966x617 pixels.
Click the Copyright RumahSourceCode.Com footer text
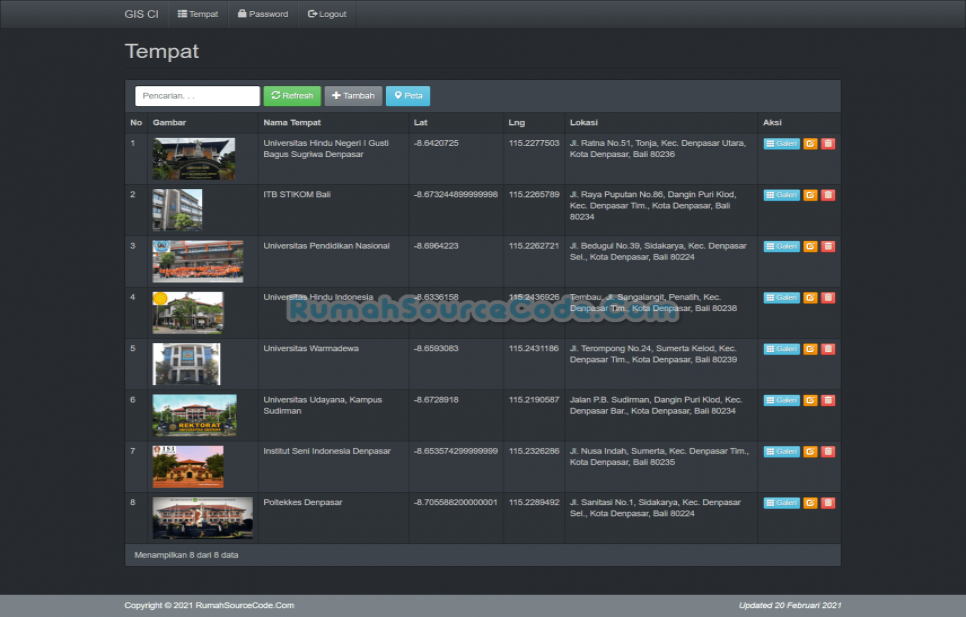(209, 605)
